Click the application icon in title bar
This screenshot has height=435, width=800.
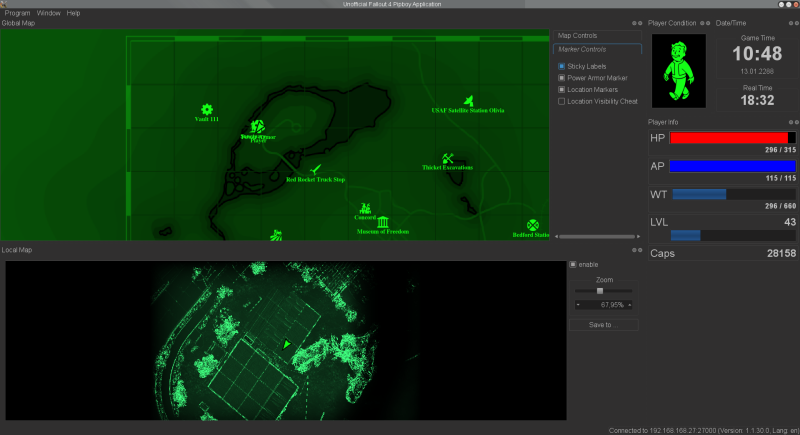click(3, 4)
